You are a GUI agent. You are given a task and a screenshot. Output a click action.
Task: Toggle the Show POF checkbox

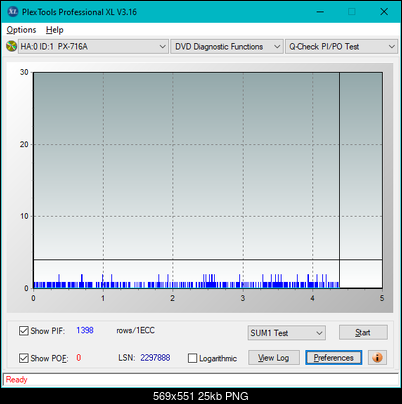coord(24,358)
